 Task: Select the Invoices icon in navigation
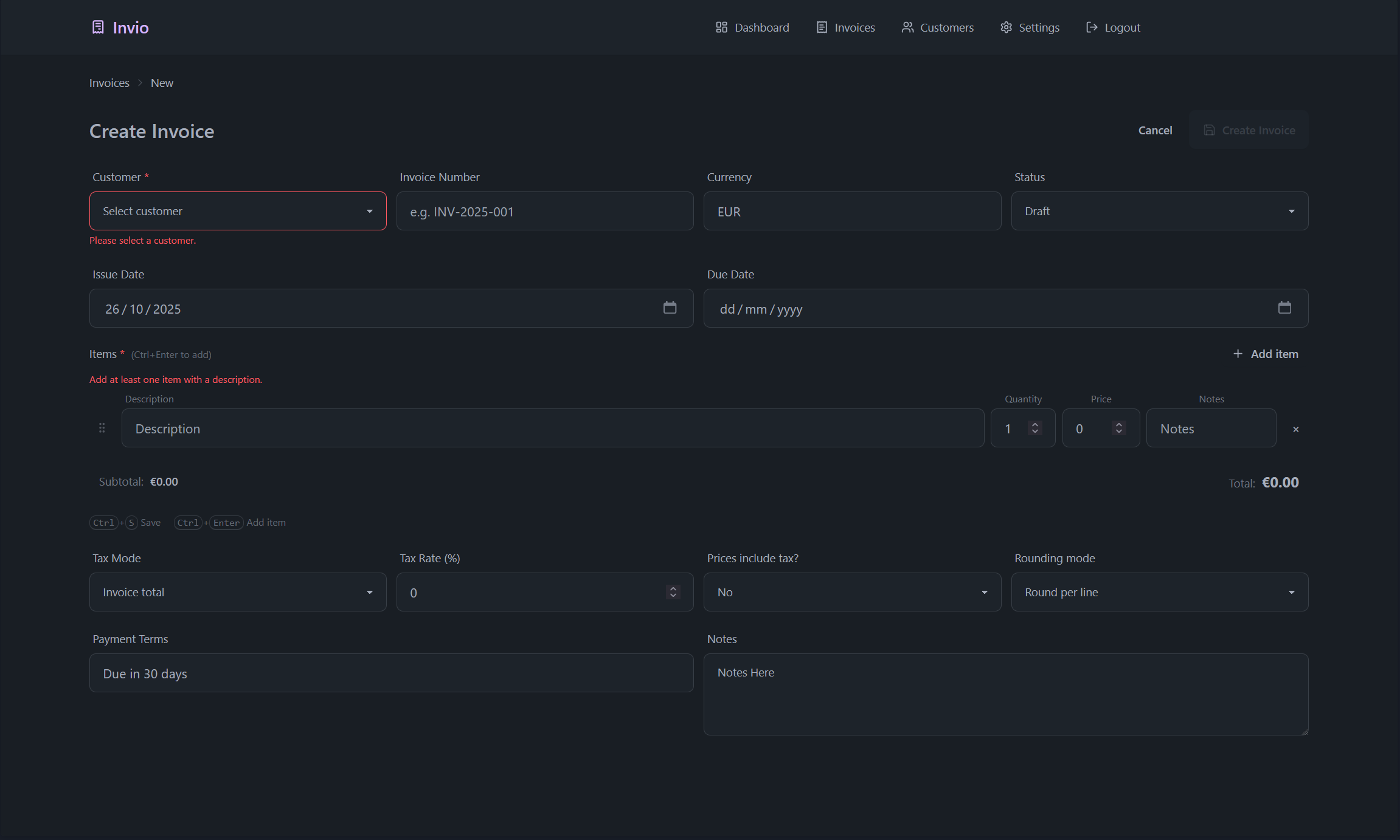821,27
